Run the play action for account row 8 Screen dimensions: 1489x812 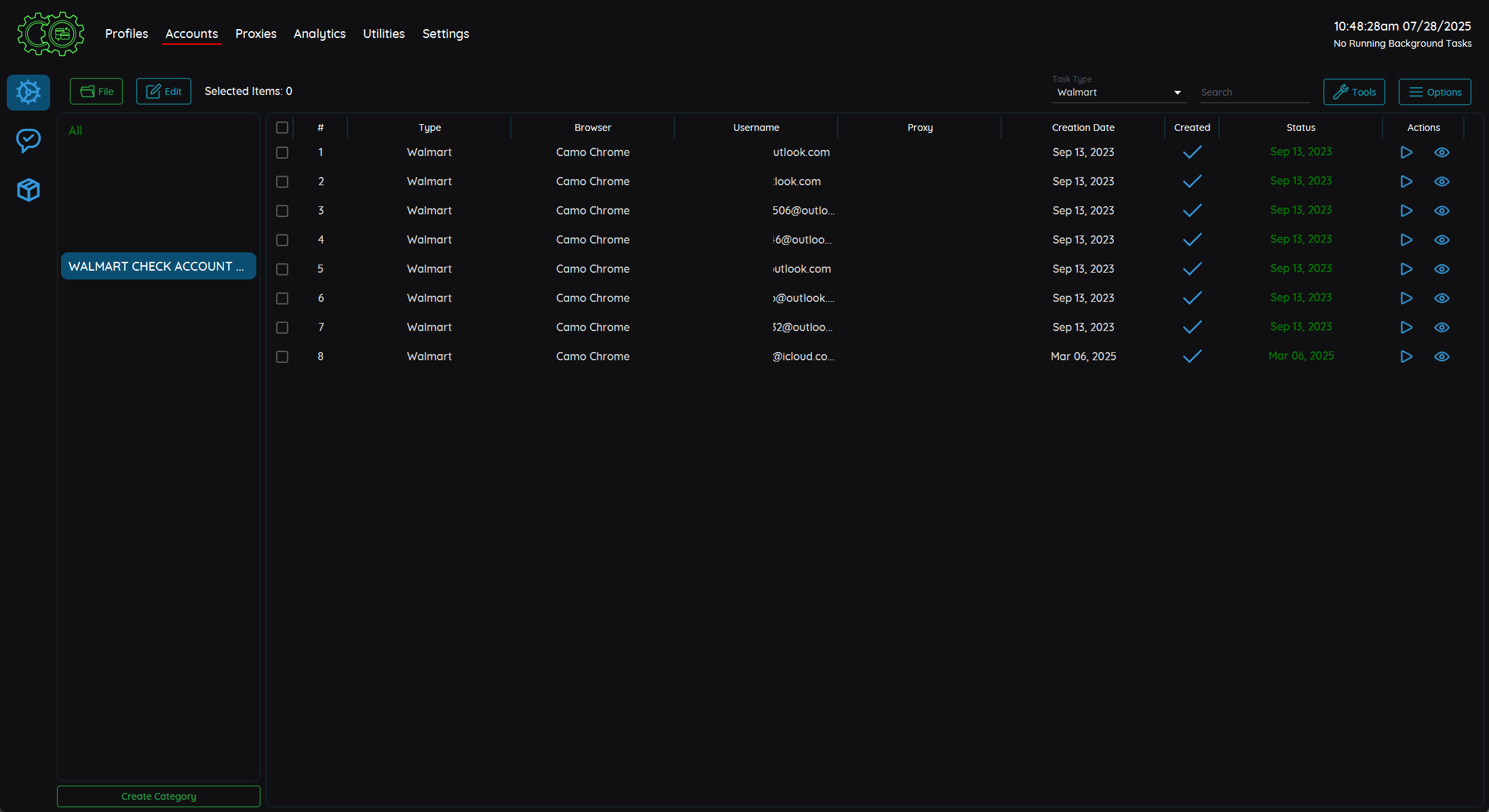(x=1406, y=357)
